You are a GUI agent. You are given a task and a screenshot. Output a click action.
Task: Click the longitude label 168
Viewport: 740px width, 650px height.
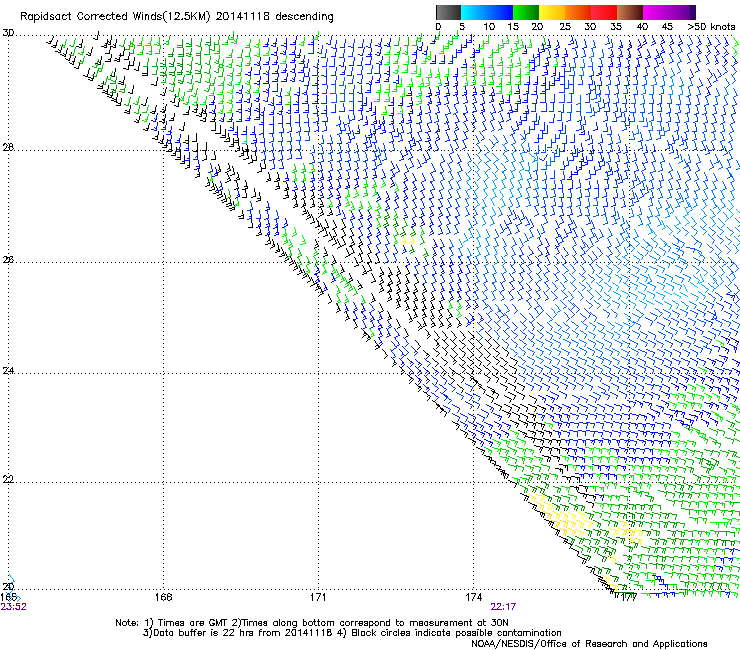click(x=163, y=597)
